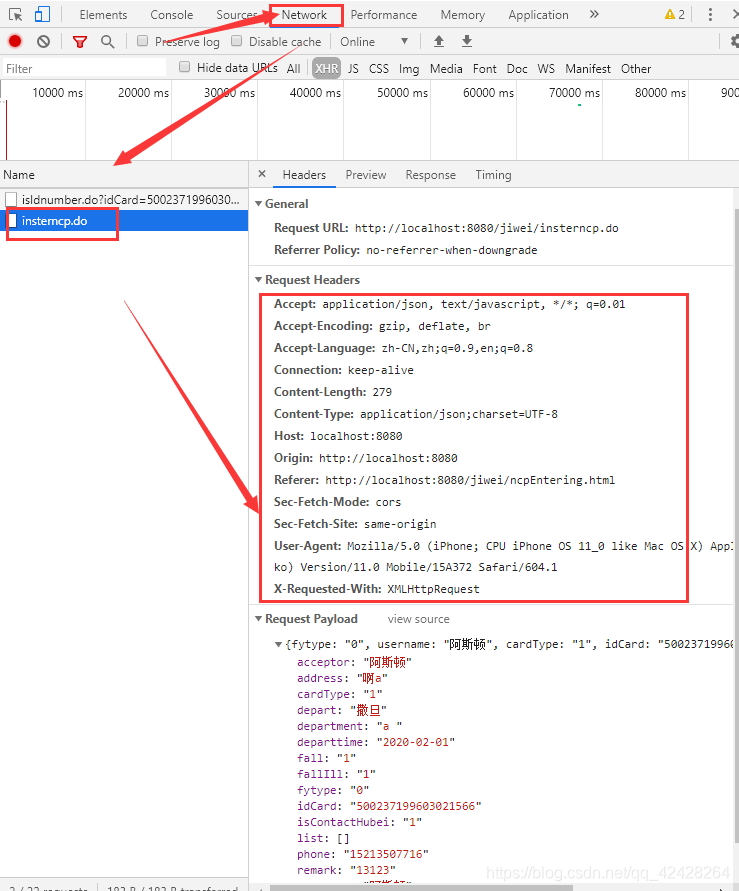The width and height of the screenshot is (739, 891).
Task: Clear the network log icon
Action: [44, 41]
